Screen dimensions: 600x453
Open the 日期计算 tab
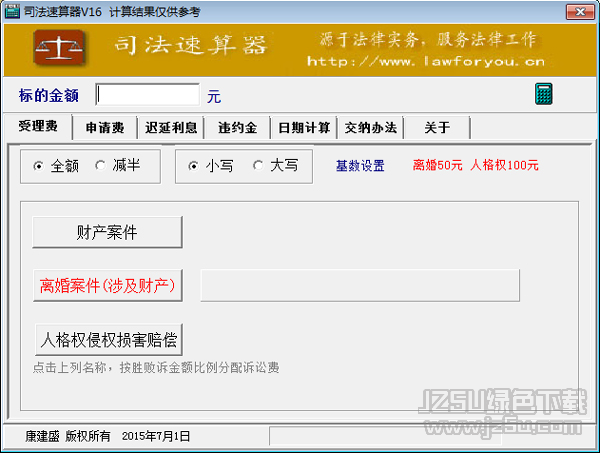[x=304, y=128]
